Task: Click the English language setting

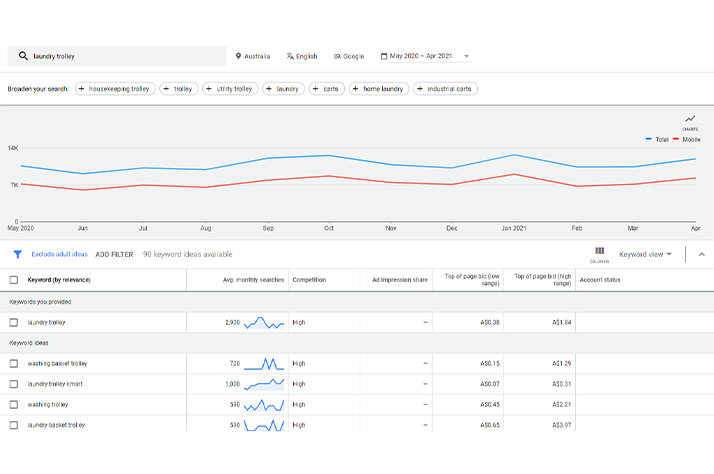Action: [302, 56]
